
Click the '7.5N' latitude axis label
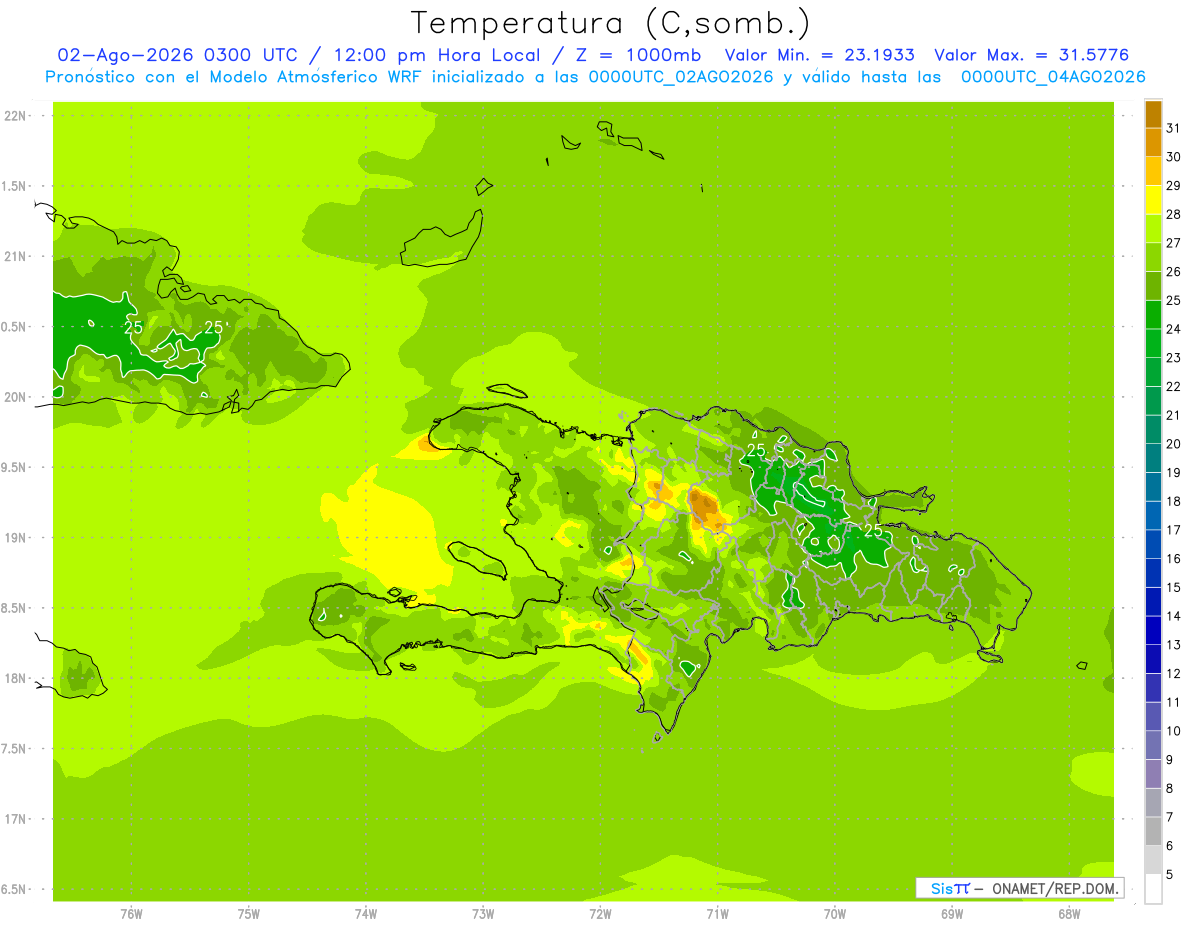click(14, 749)
